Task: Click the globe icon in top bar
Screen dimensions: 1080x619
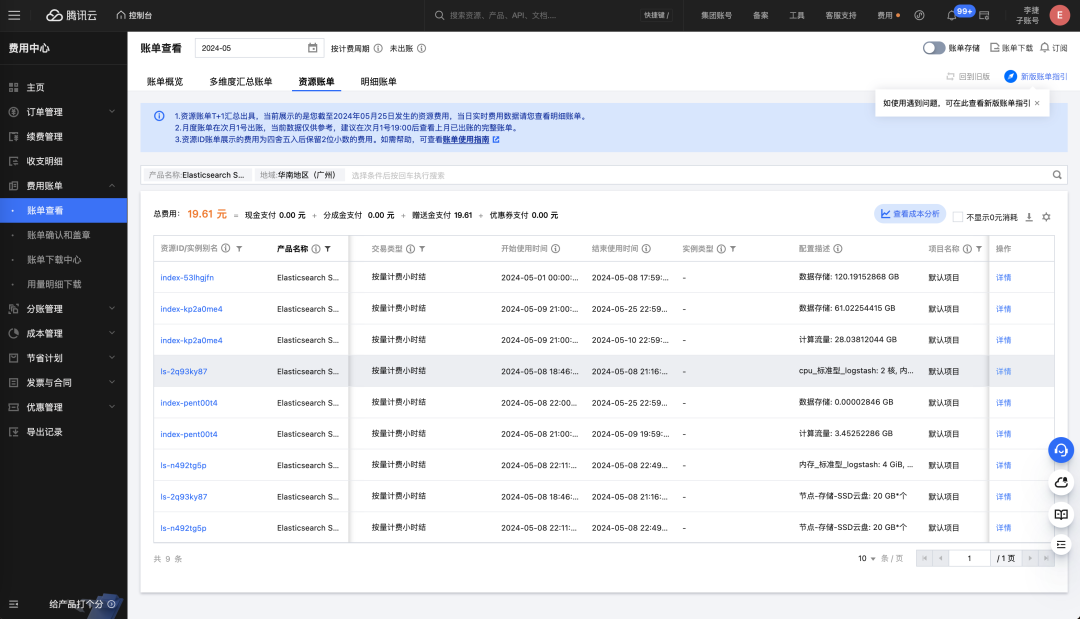Action: 920,15
